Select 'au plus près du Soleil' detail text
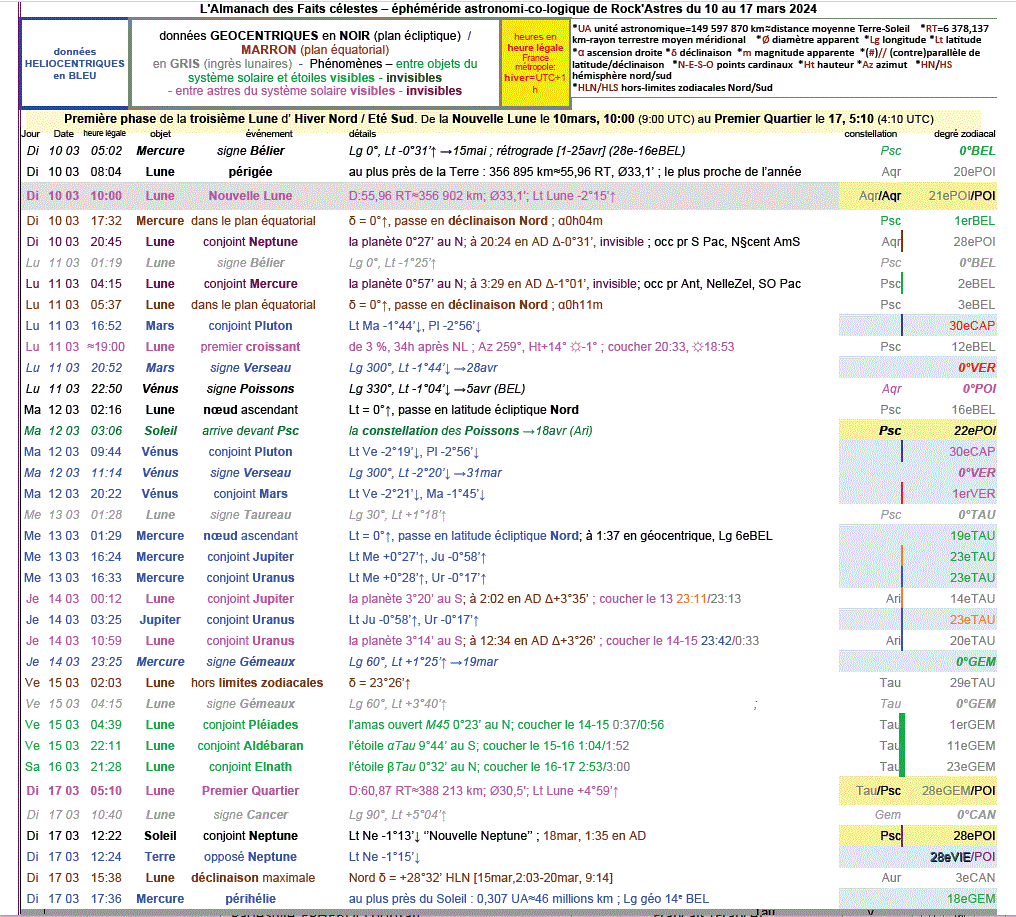This screenshot has width=1016, height=917. click(x=529, y=899)
